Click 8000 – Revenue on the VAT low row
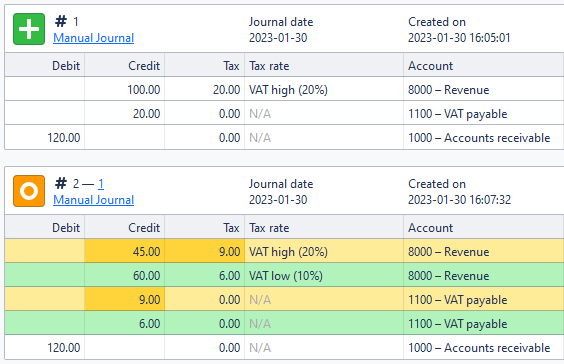Viewport: 564px width, 364px height. (449, 276)
